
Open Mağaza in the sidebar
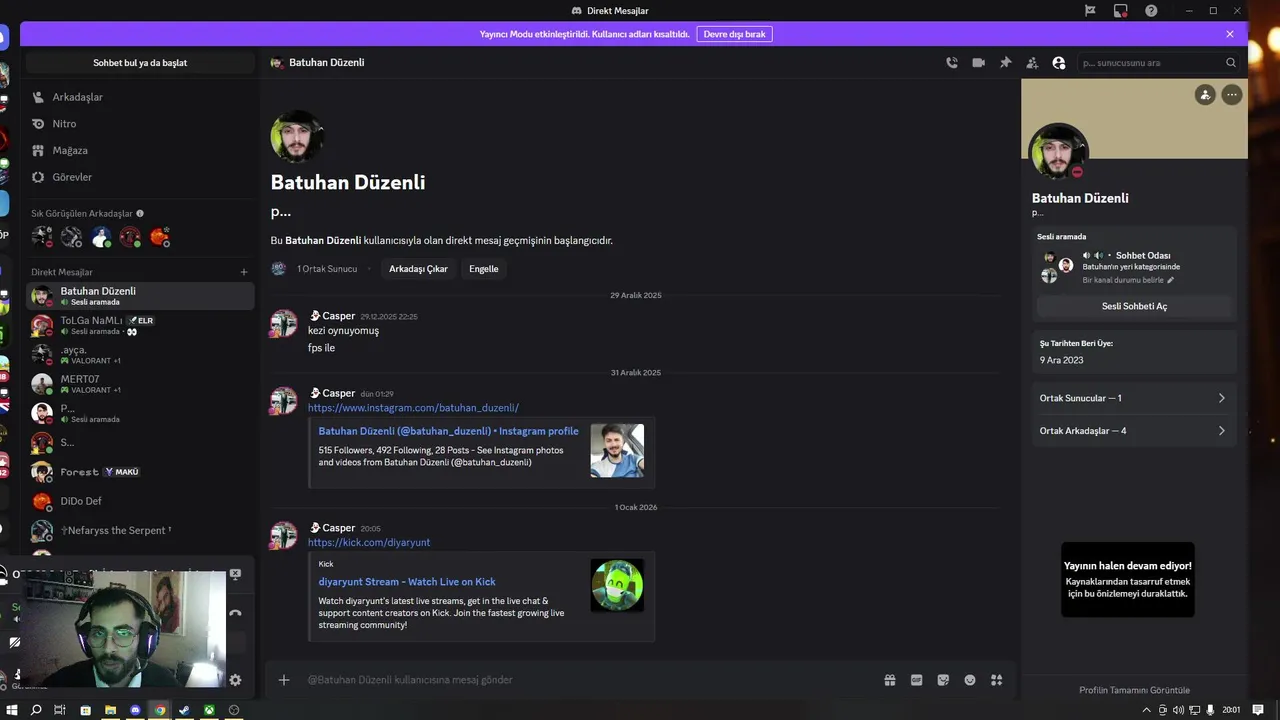pos(140,150)
